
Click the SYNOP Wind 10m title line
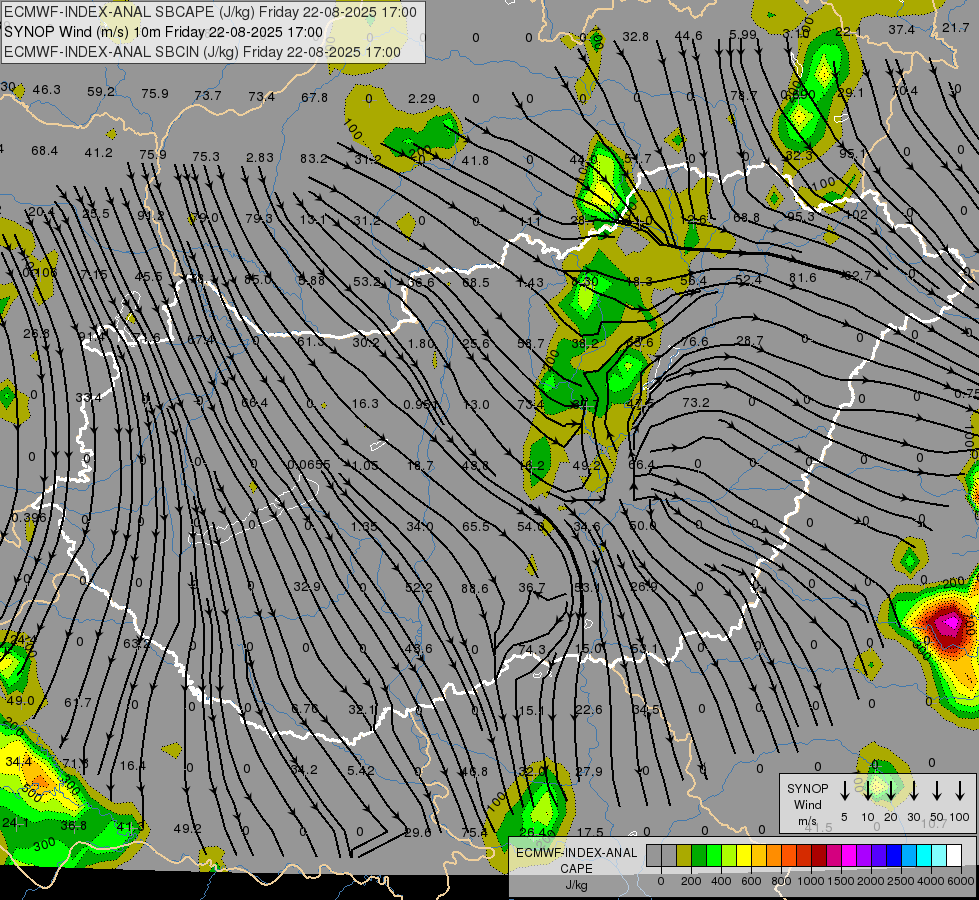click(164, 32)
